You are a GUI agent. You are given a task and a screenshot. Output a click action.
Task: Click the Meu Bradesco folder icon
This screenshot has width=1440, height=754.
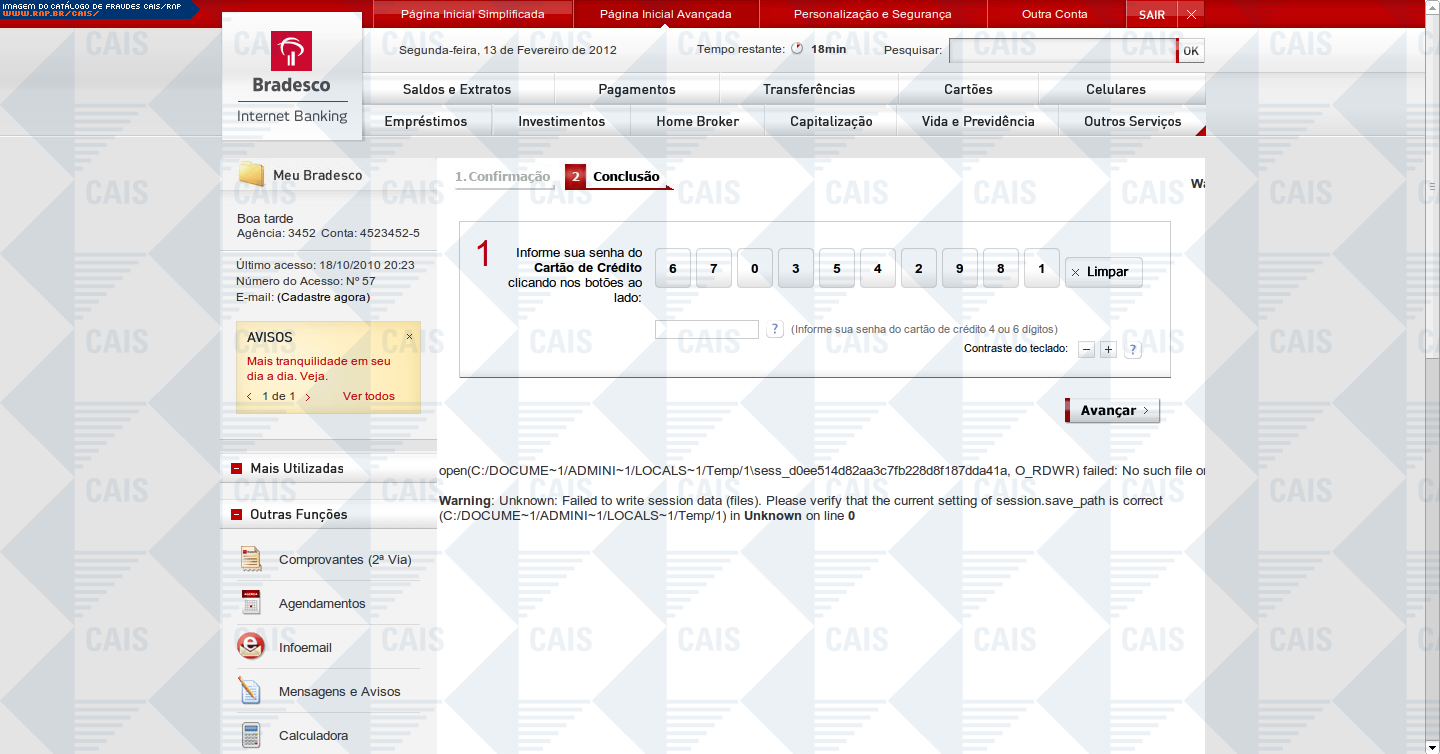point(251,175)
